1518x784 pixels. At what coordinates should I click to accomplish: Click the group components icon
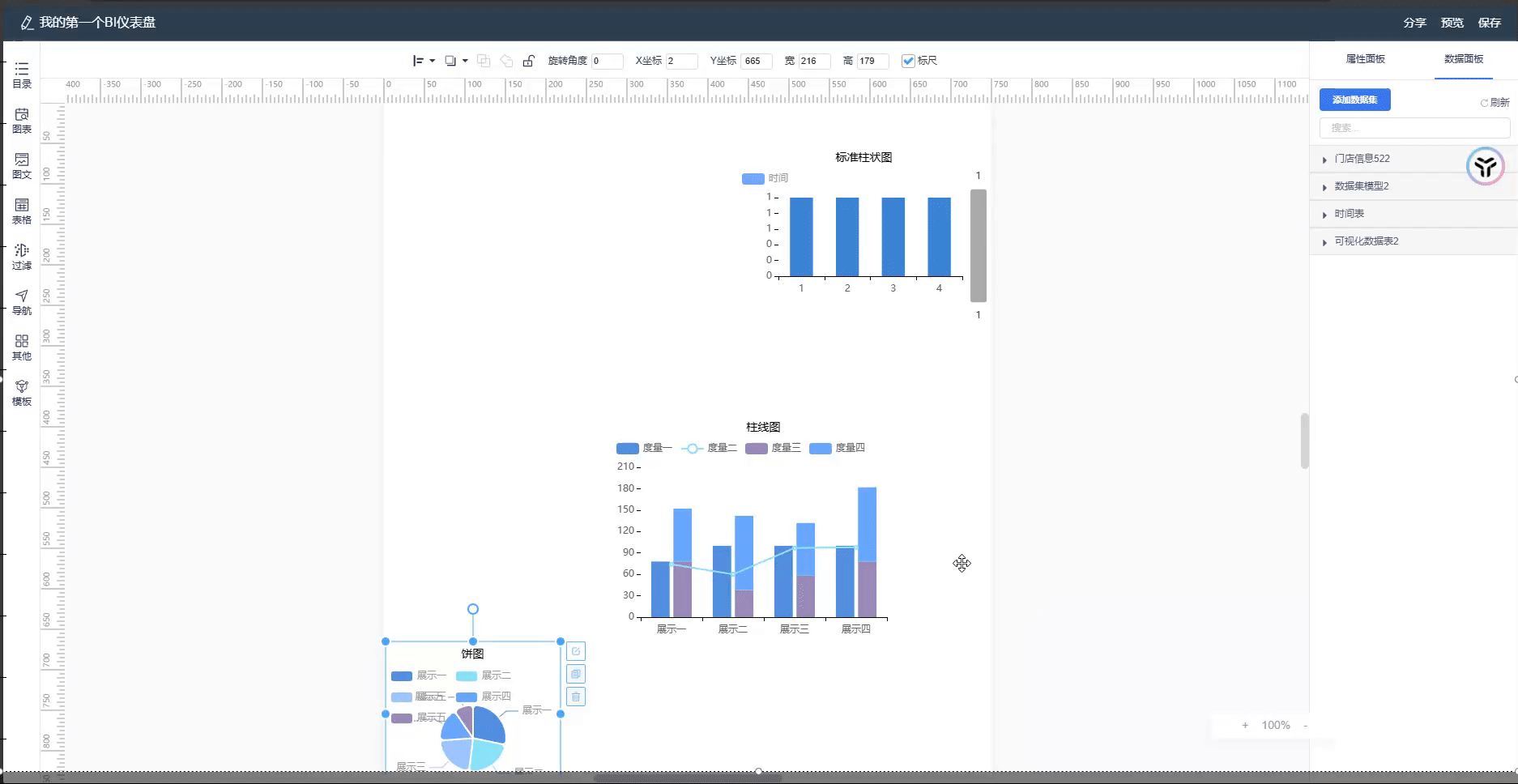tap(484, 61)
